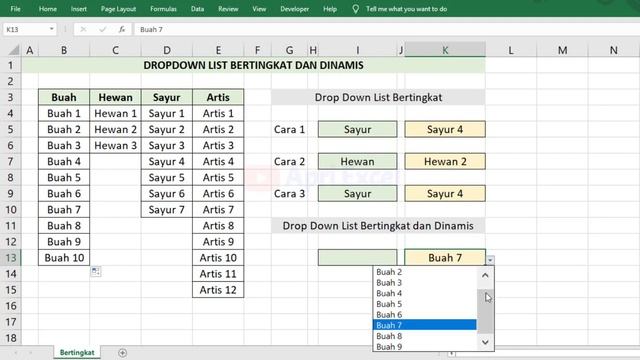Choose Buah 9 from the dropdown list

click(424, 347)
